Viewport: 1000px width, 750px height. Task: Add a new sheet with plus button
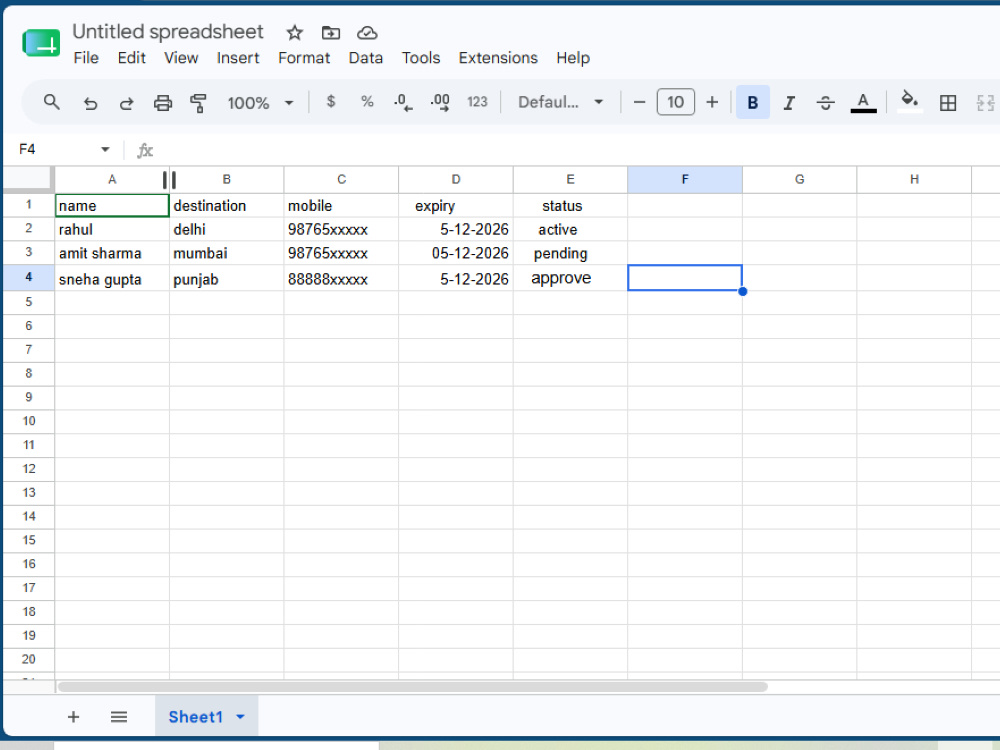pos(73,717)
